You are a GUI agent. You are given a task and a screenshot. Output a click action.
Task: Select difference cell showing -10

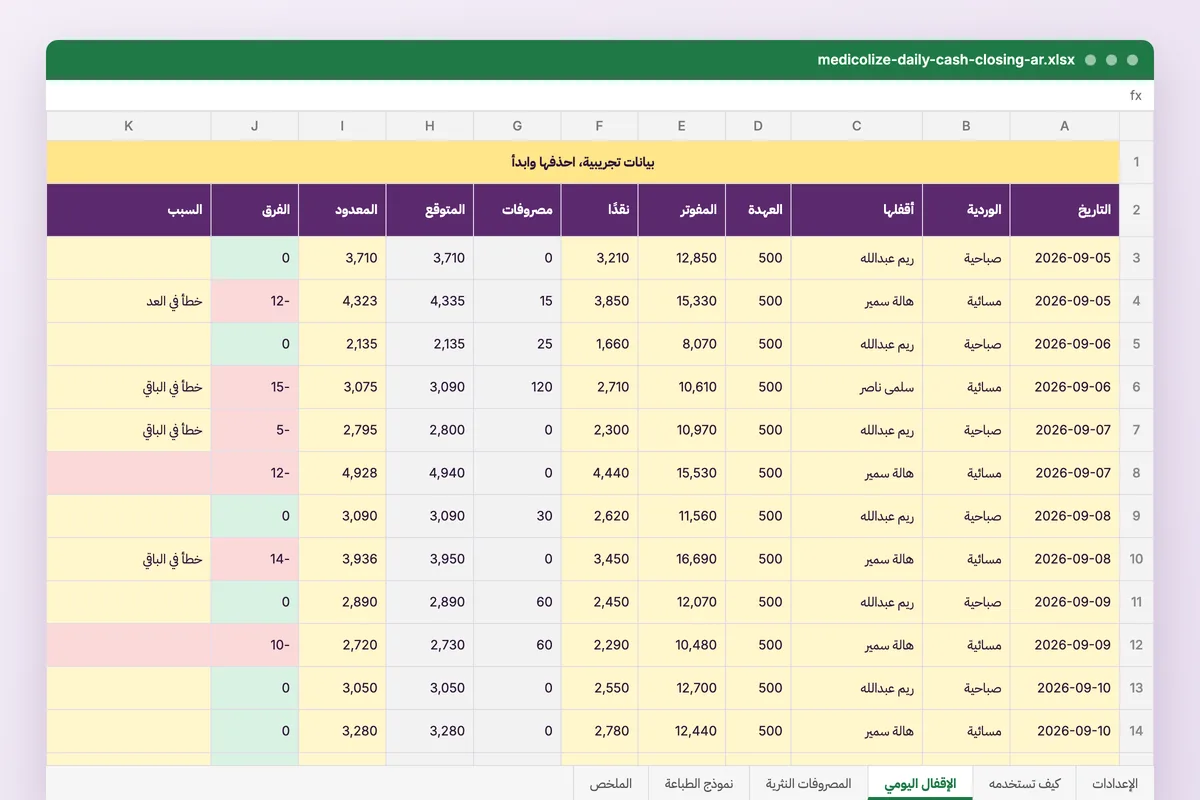pos(255,645)
